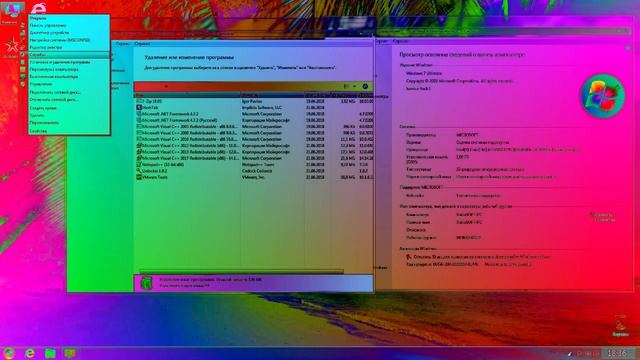Open 'Справка' menu in Programs window
This screenshot has height=360, width=640.
(142, 44)
